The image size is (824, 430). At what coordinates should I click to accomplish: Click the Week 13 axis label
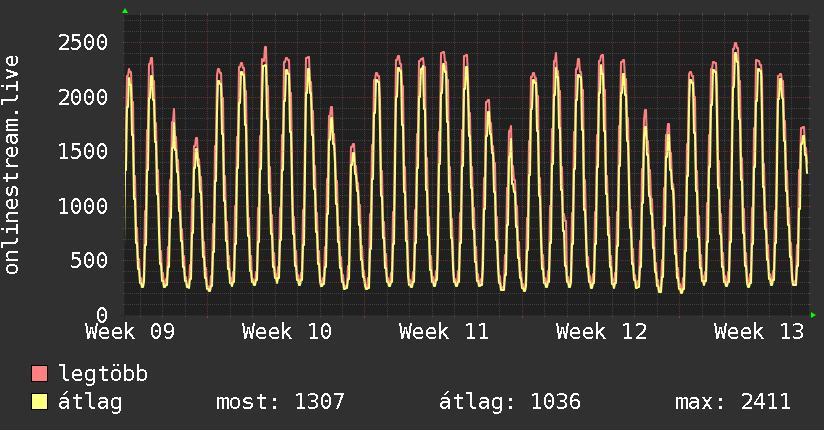759,332
